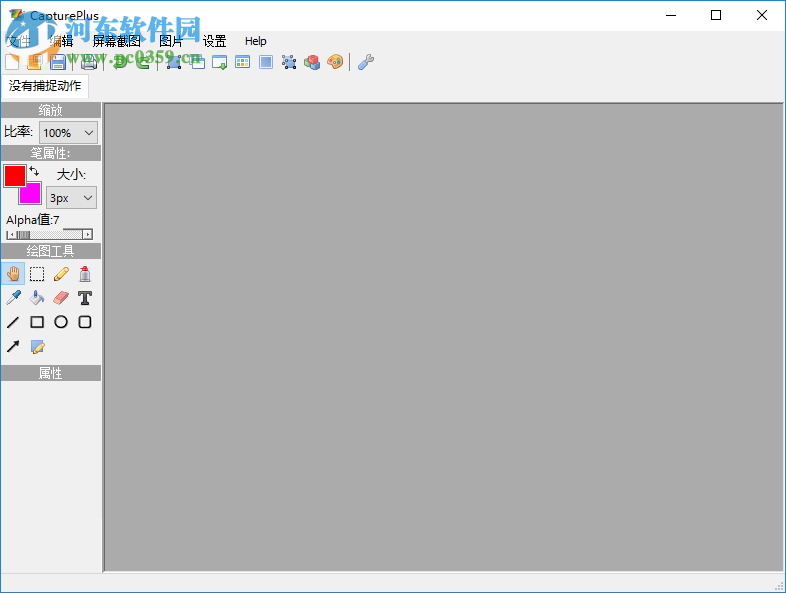Select the Eyedropper color picker tool
This screenshot has width=786, height=593.
click(x=13, y=298)
